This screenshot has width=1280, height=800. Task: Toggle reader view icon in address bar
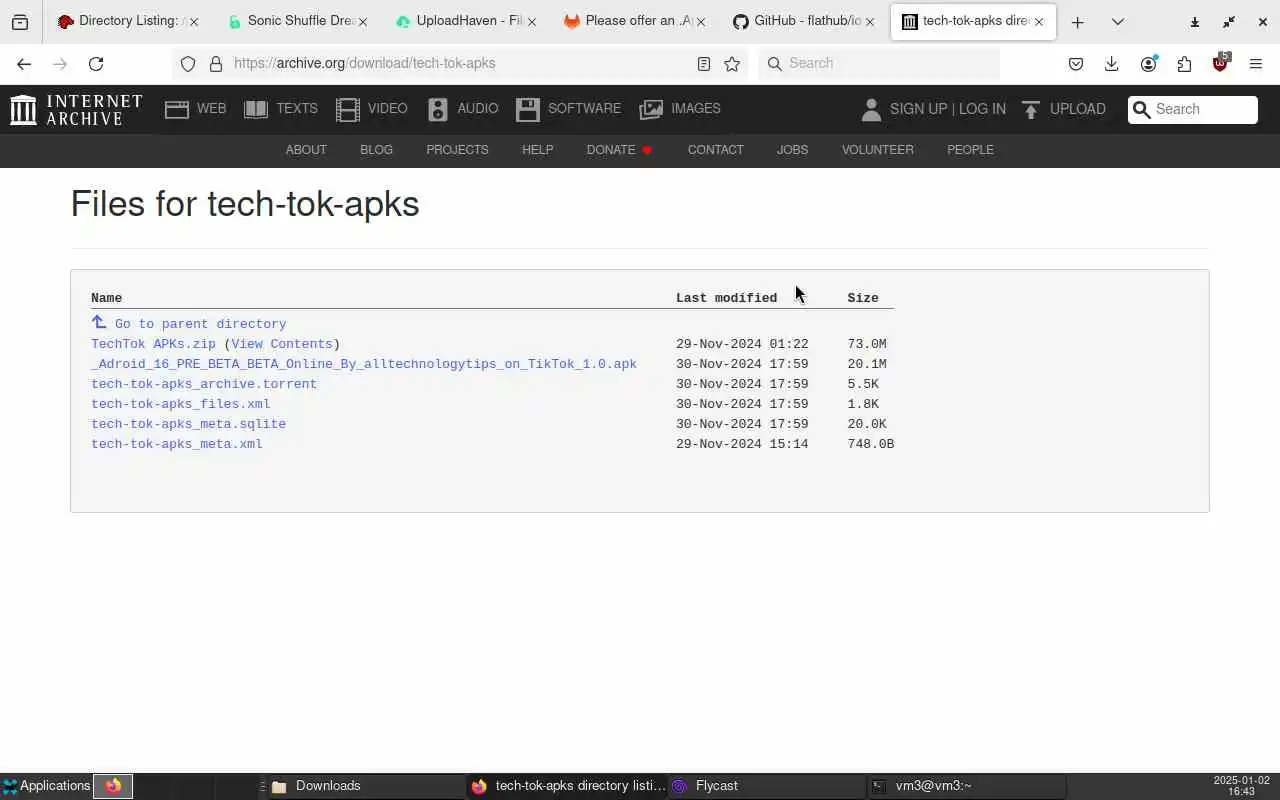tap(704, 64)
